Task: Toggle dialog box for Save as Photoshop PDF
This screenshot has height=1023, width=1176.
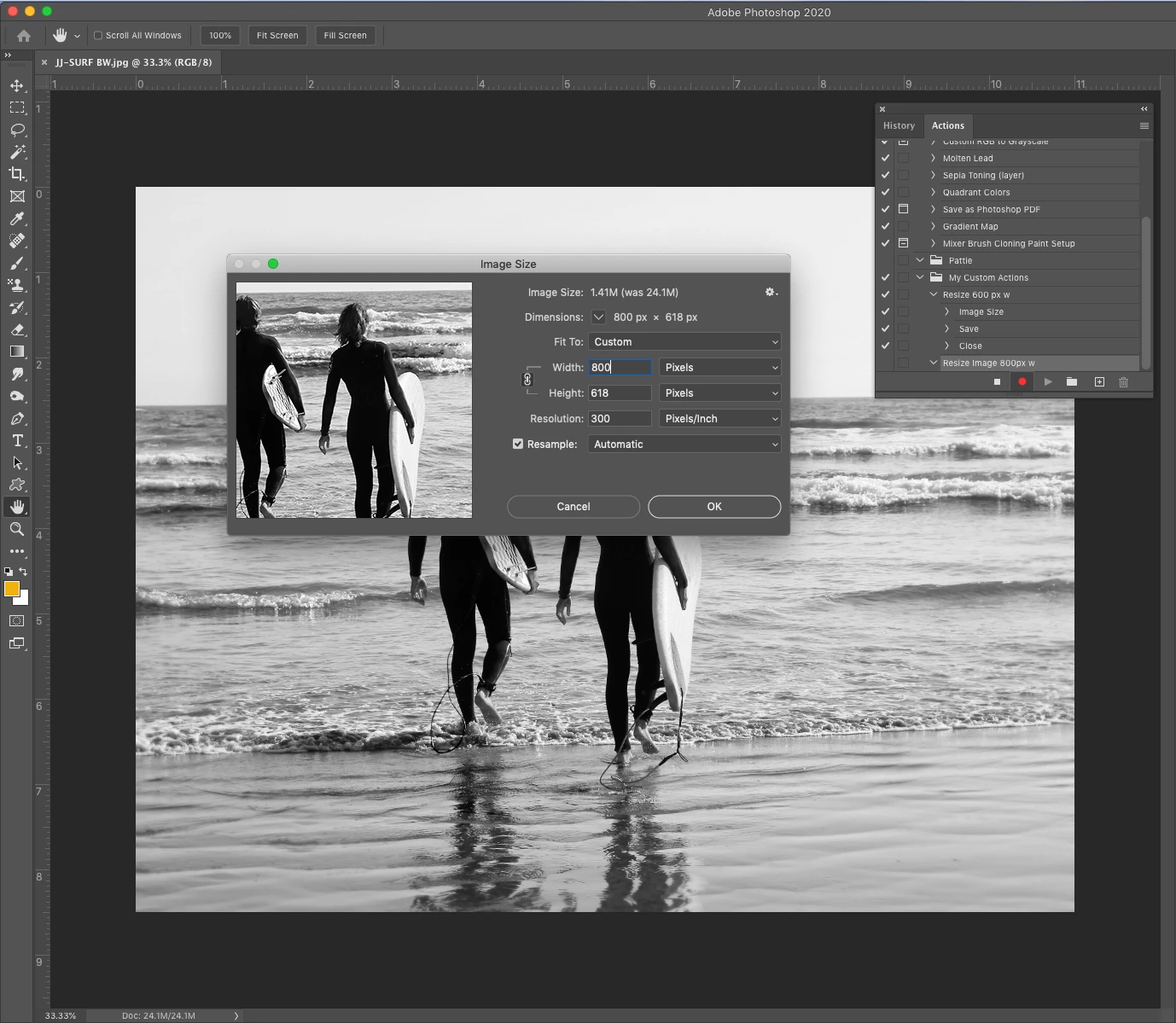Action: point(903,209)
